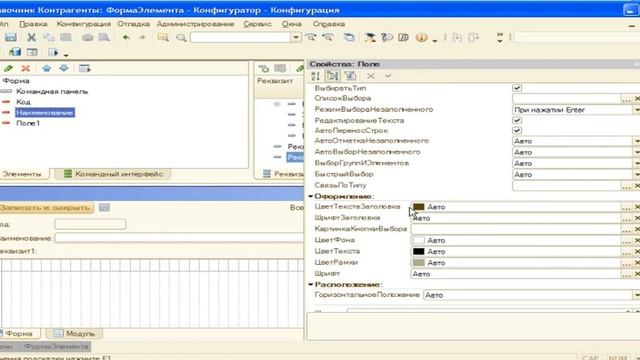
Task: Click the ЦветТекста black color swatch
Action: pyautogui.click(x=418, y=251)
